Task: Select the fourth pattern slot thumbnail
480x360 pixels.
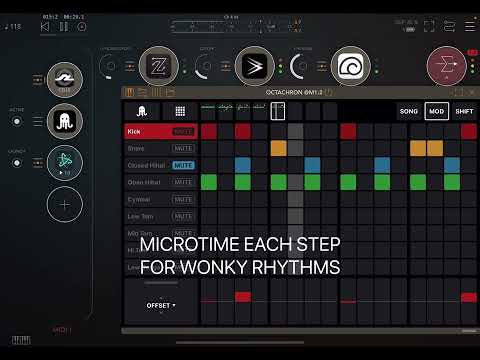Action: click(260, 111)
